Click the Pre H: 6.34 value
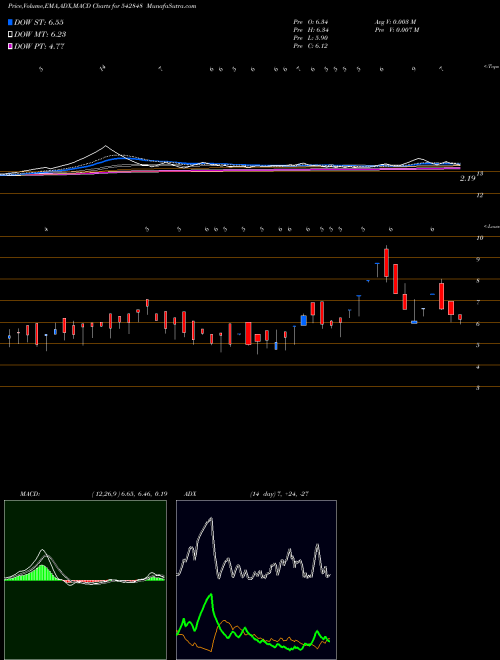The image size is (500, 660). tap(311, 30)
